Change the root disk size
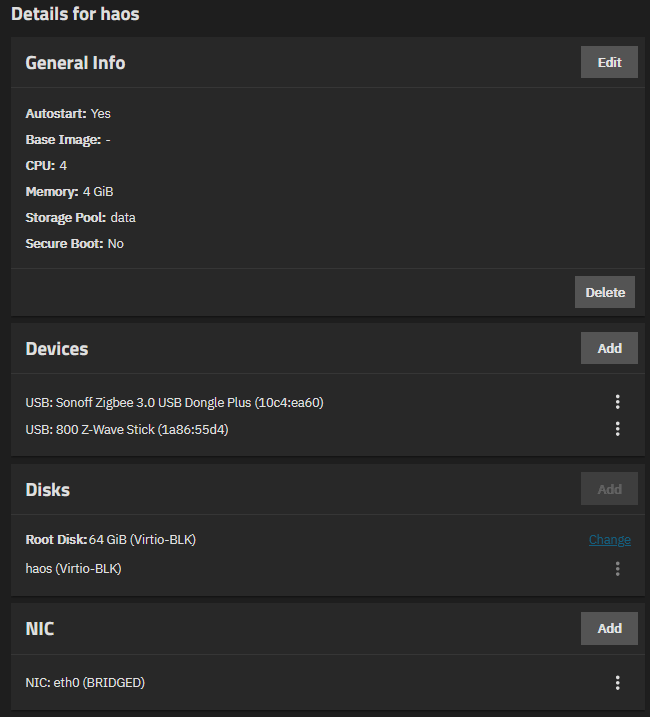The height and width of the screenshot is (717, 650). click(x=610, y=540)
